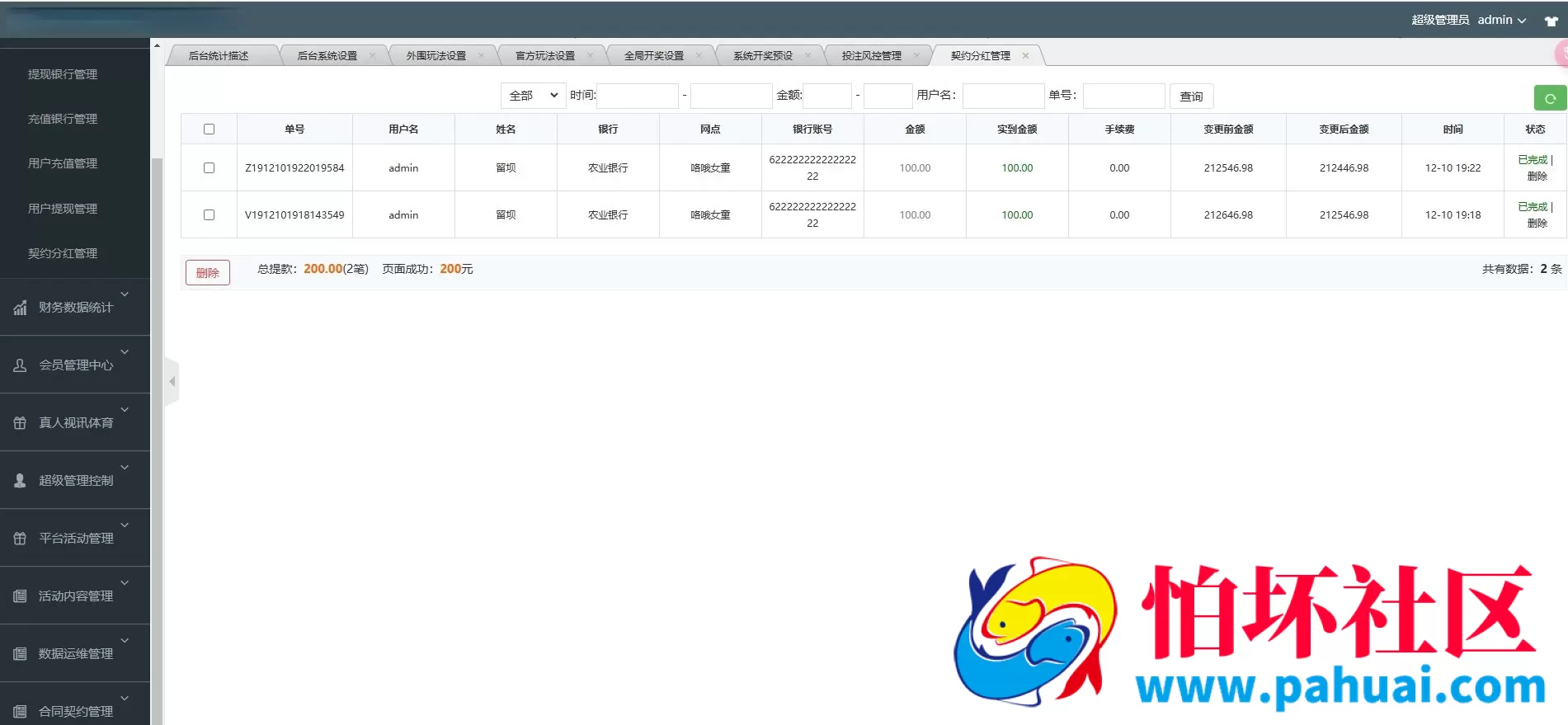Click the 平台活动管理 gift icon

[x=20, y=538]
